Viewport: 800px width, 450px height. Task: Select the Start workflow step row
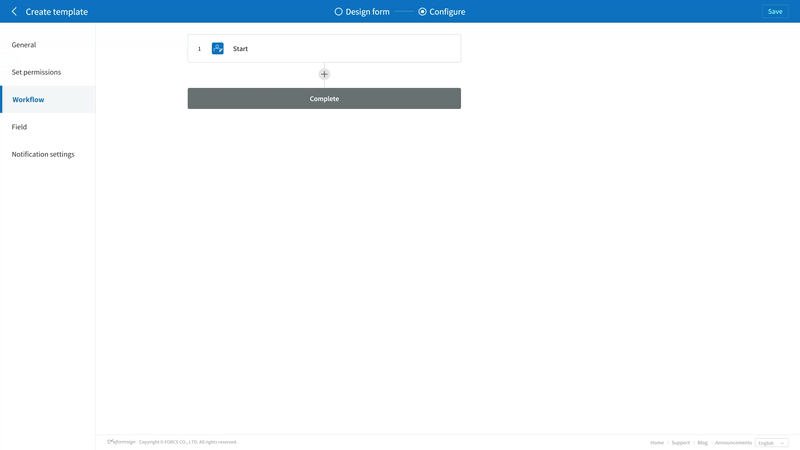(x=324, y=48)
